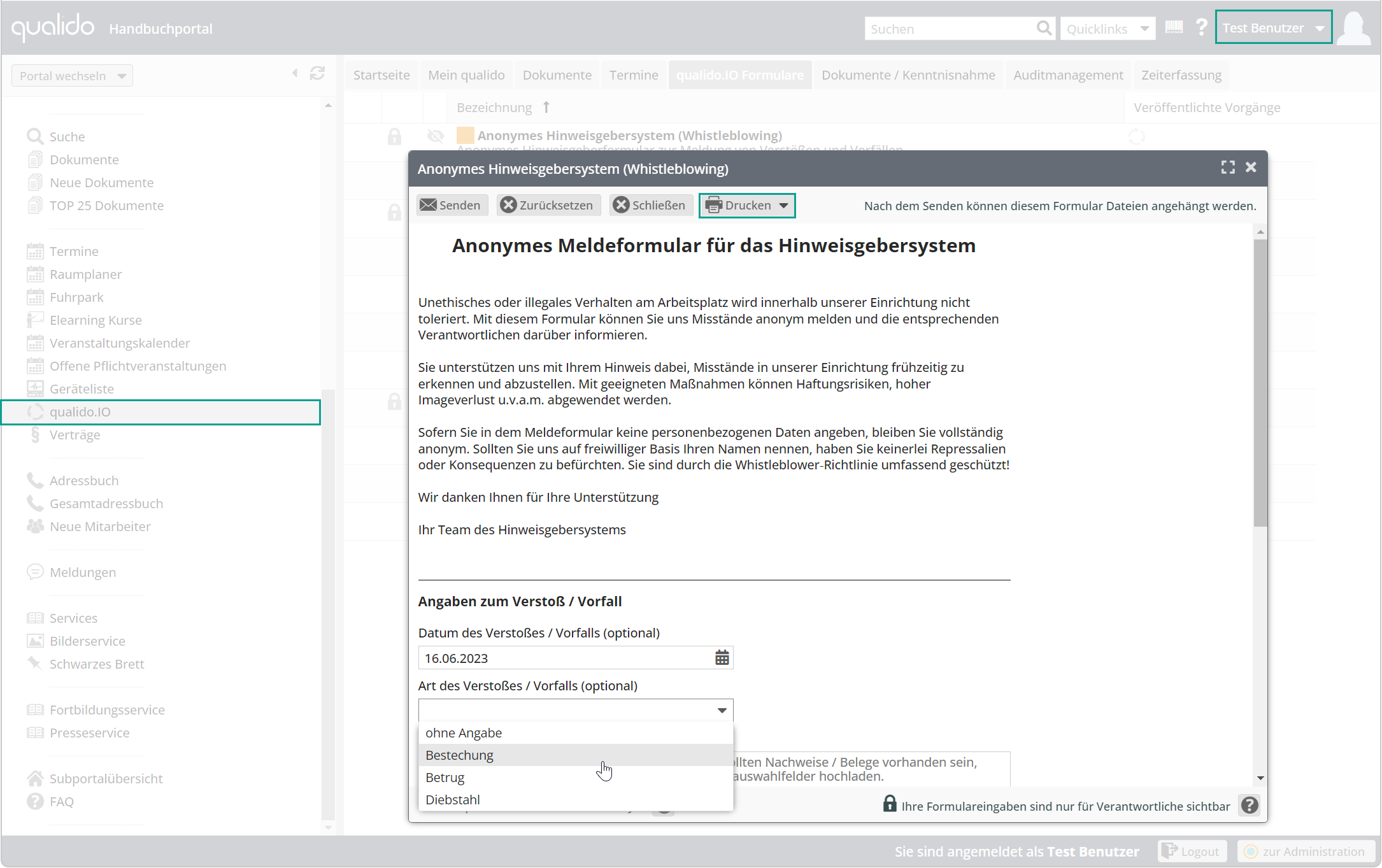The width and height of the screenshot is (1382, 868).
Task: Open the calendar date picker icon
Action: coord(722,658)
